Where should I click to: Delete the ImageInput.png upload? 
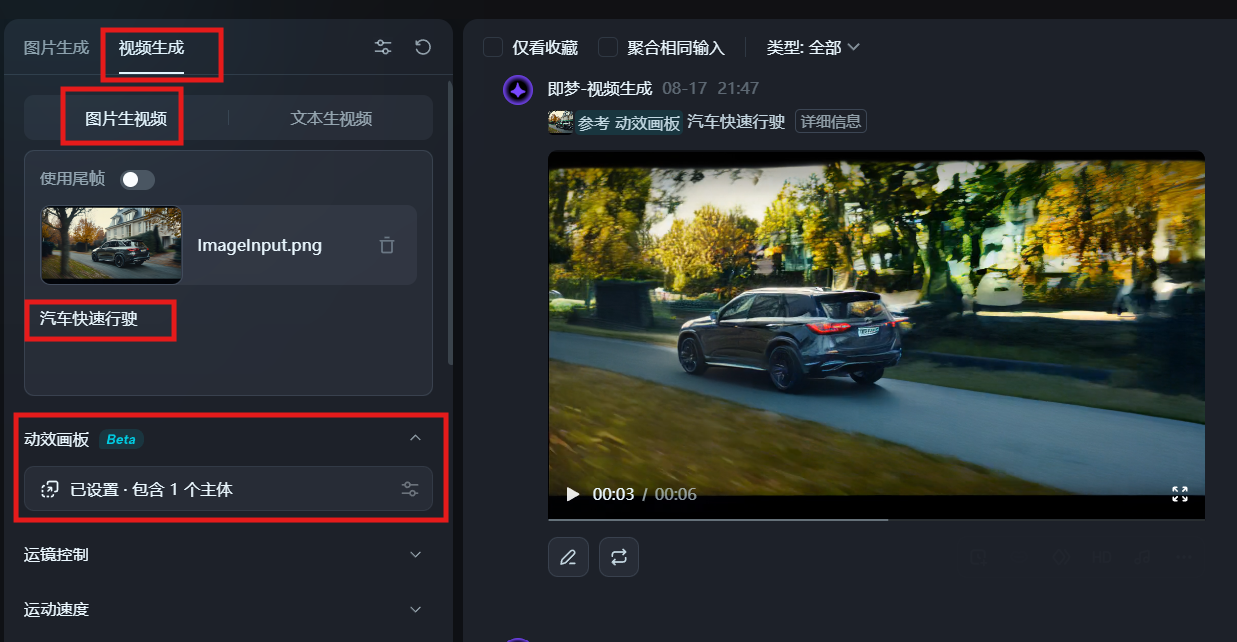tap(387, 245)
